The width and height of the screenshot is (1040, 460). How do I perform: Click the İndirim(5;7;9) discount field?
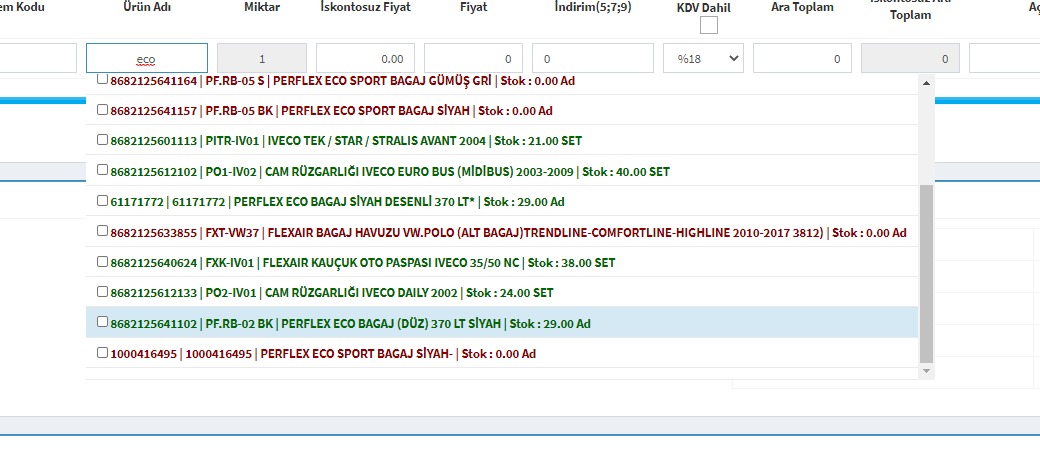[592, 59]
